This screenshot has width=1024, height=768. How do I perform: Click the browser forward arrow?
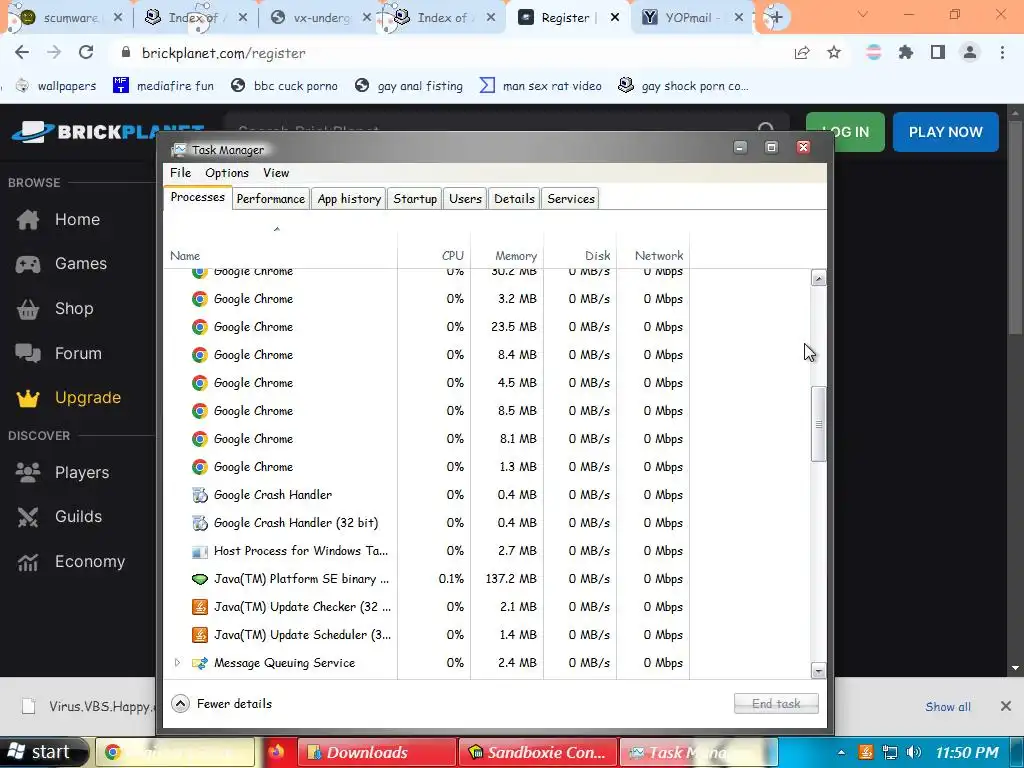click(54, 53)
